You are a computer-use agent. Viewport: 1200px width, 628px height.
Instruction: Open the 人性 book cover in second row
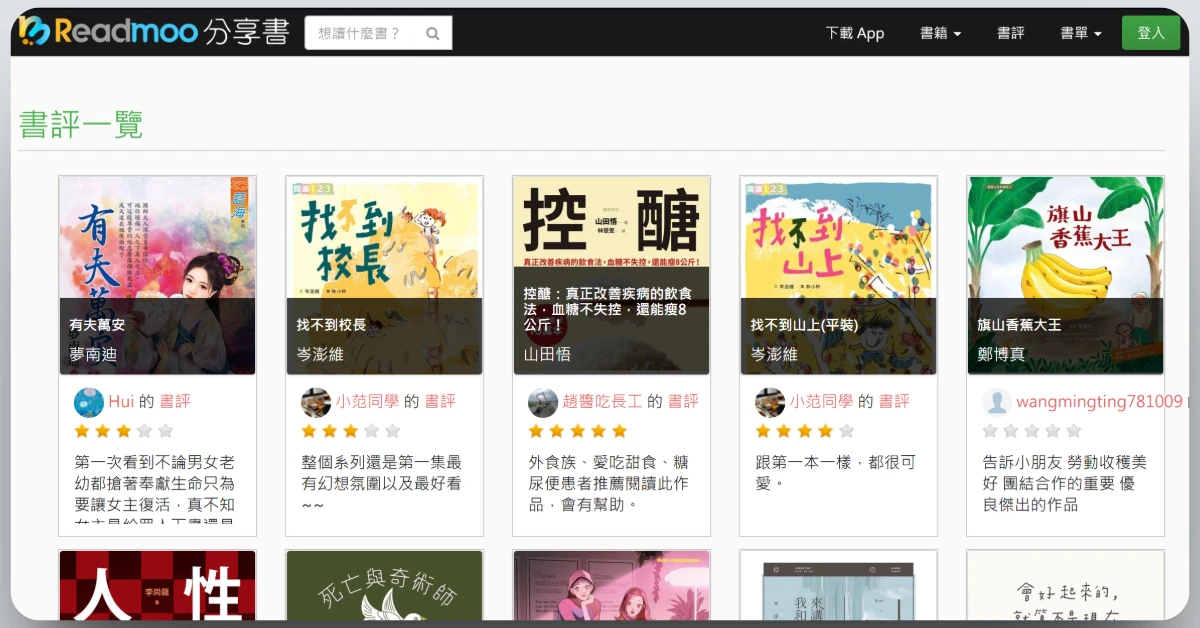click(x=157, y=585)
